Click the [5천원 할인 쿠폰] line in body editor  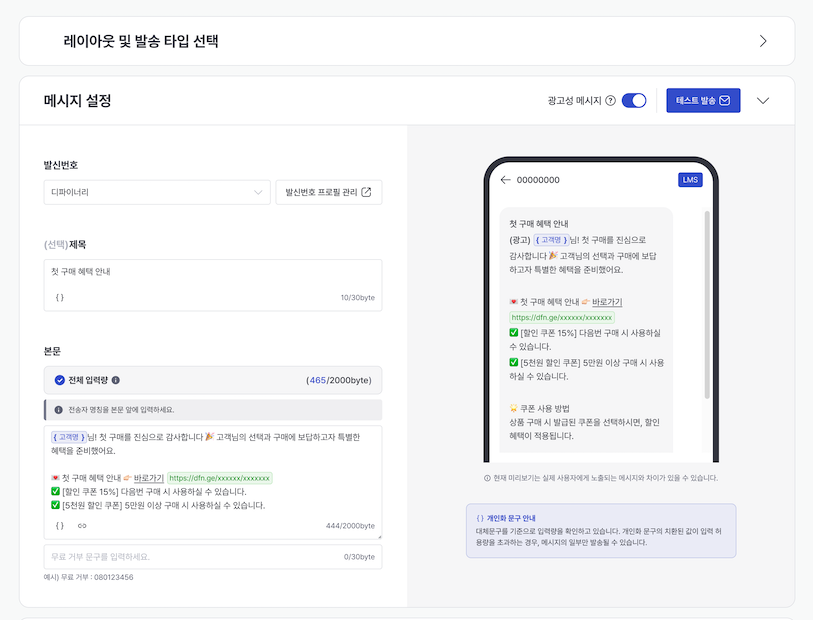[158, 505]
